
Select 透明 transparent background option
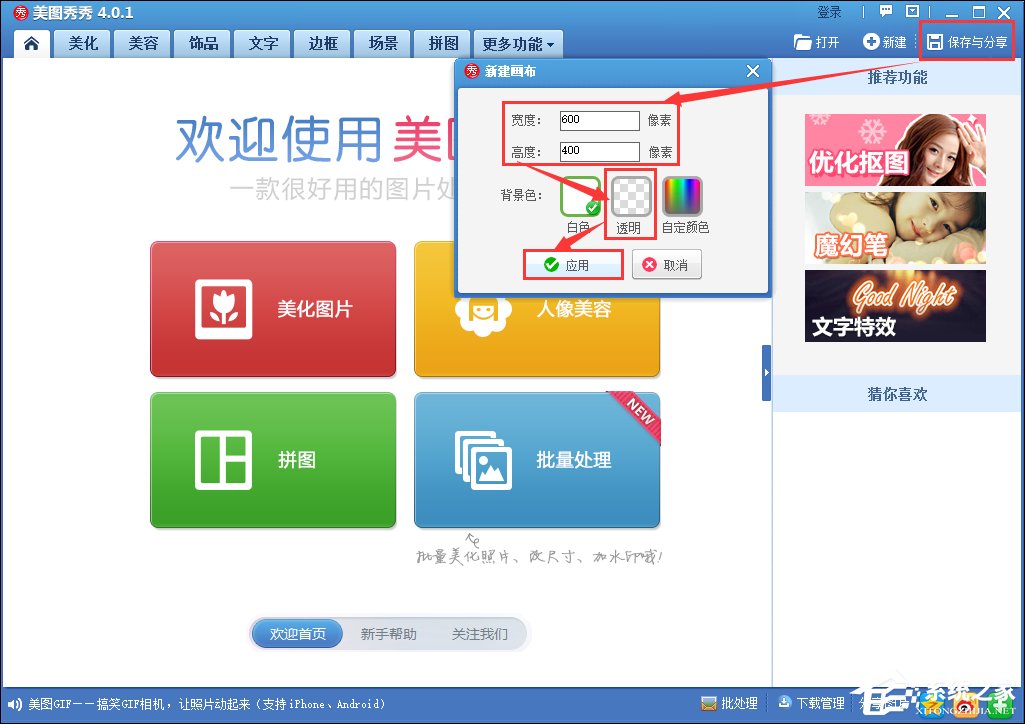[x=629, y=196]
